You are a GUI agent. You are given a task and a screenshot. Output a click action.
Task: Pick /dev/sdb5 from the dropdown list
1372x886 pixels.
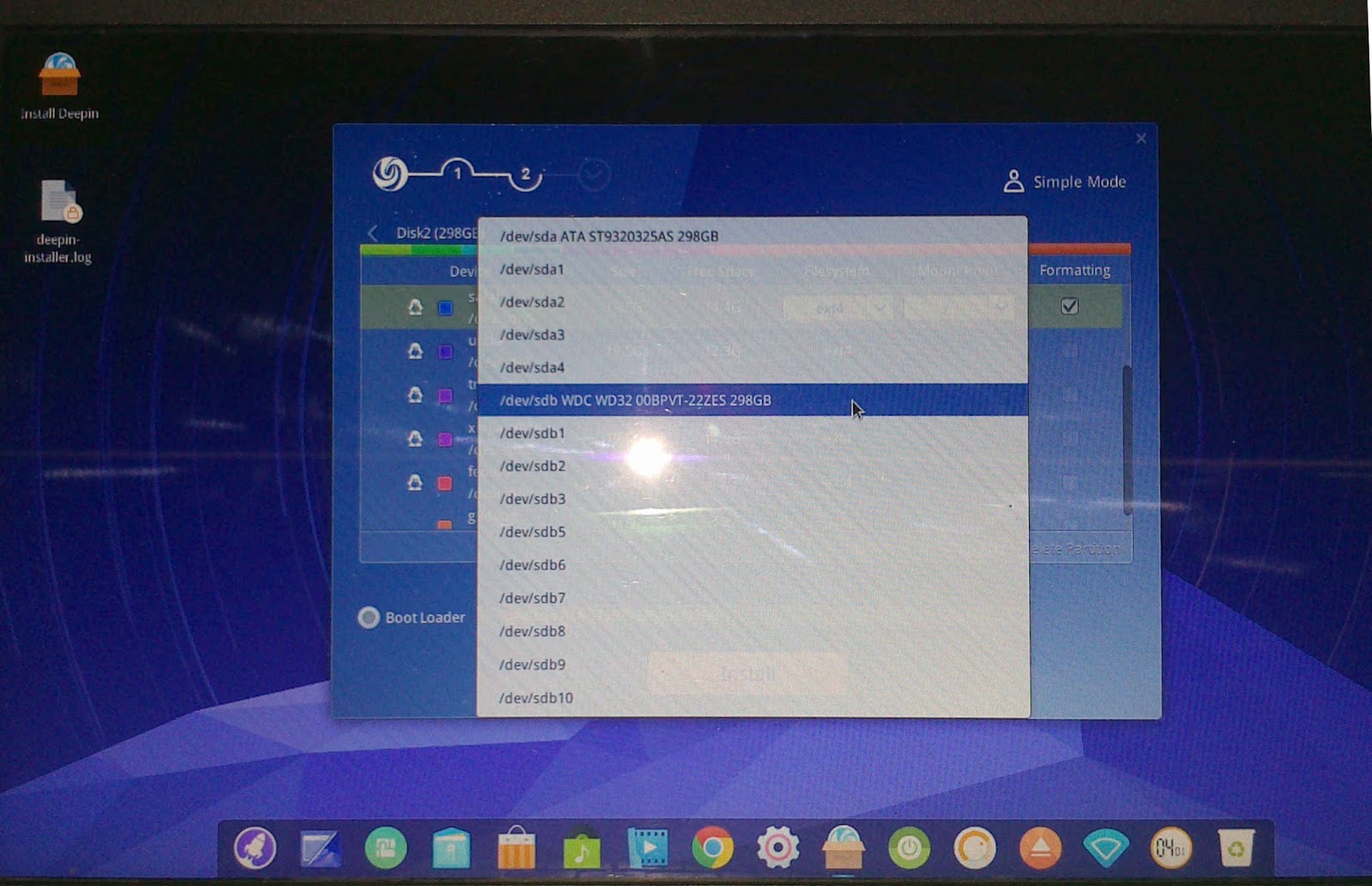pos(753,532)
